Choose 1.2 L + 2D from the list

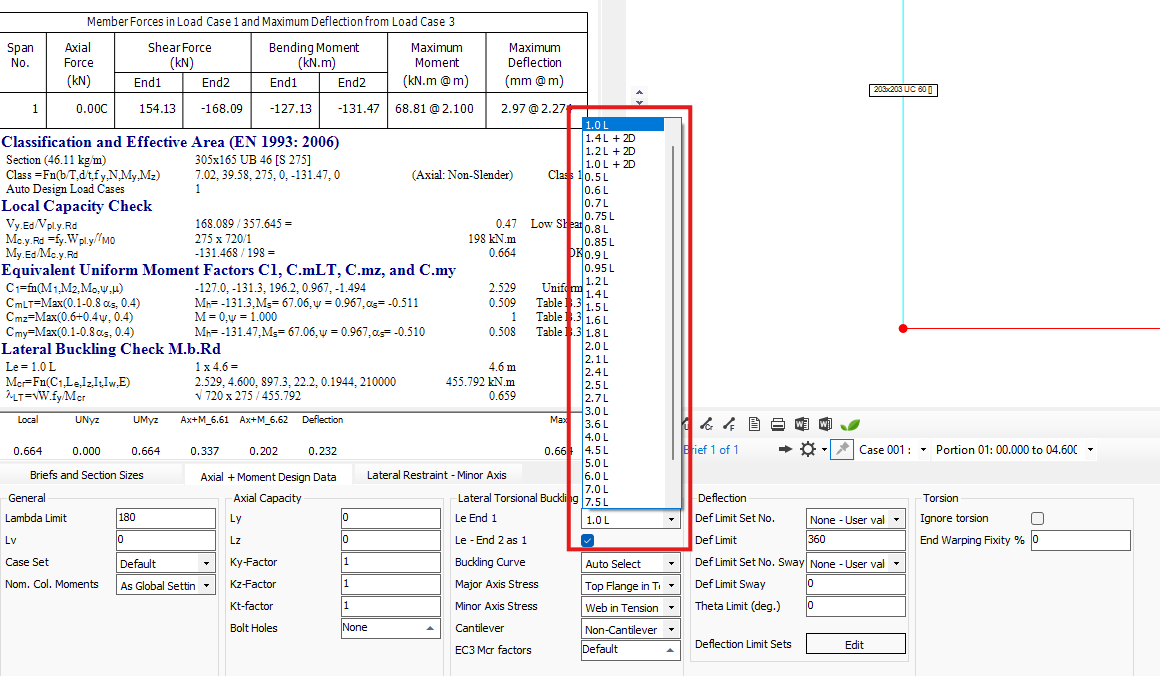pos(623,151)
